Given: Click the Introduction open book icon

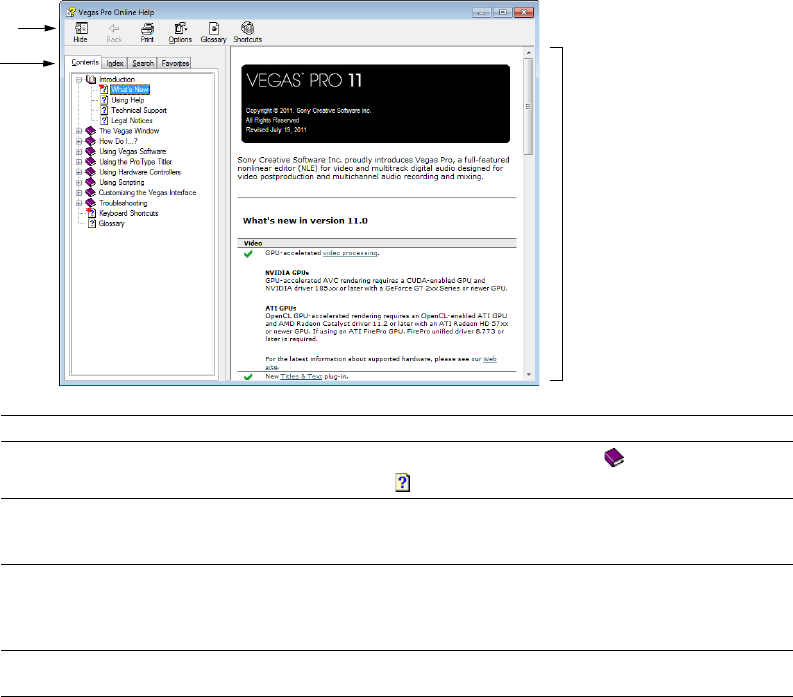Looking at the screenshot, I should [x=91, y=79].
